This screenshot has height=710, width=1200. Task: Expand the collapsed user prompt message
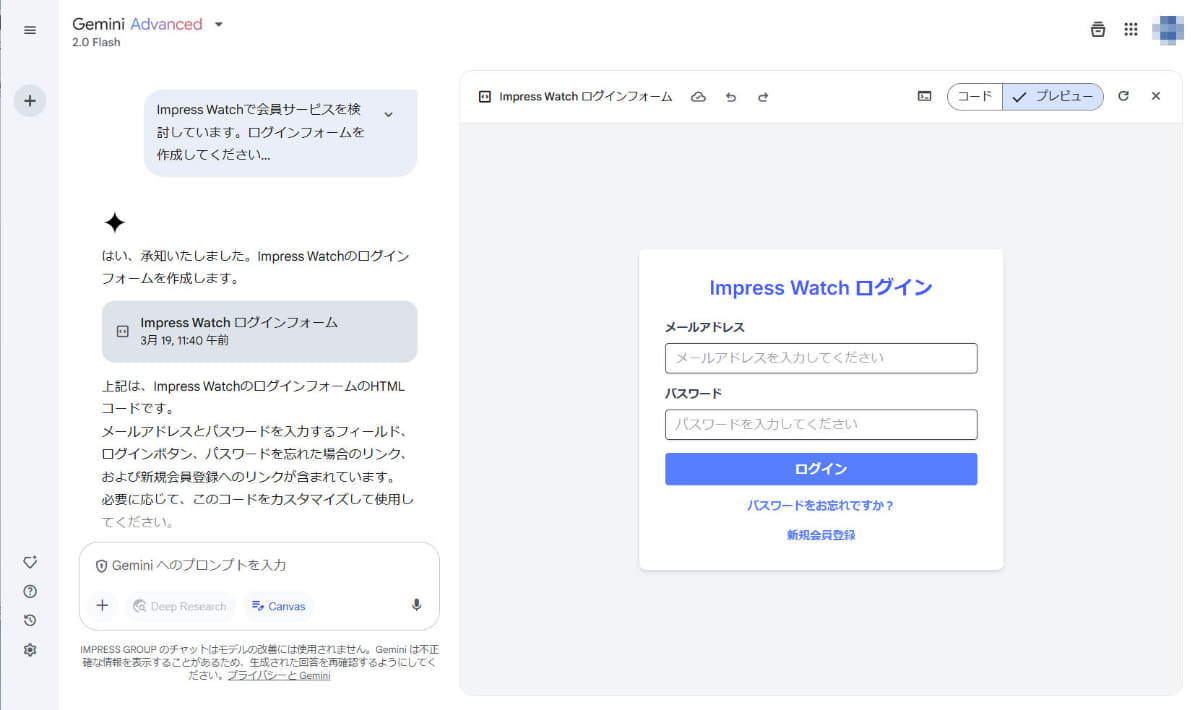click(x=390, y=113)
